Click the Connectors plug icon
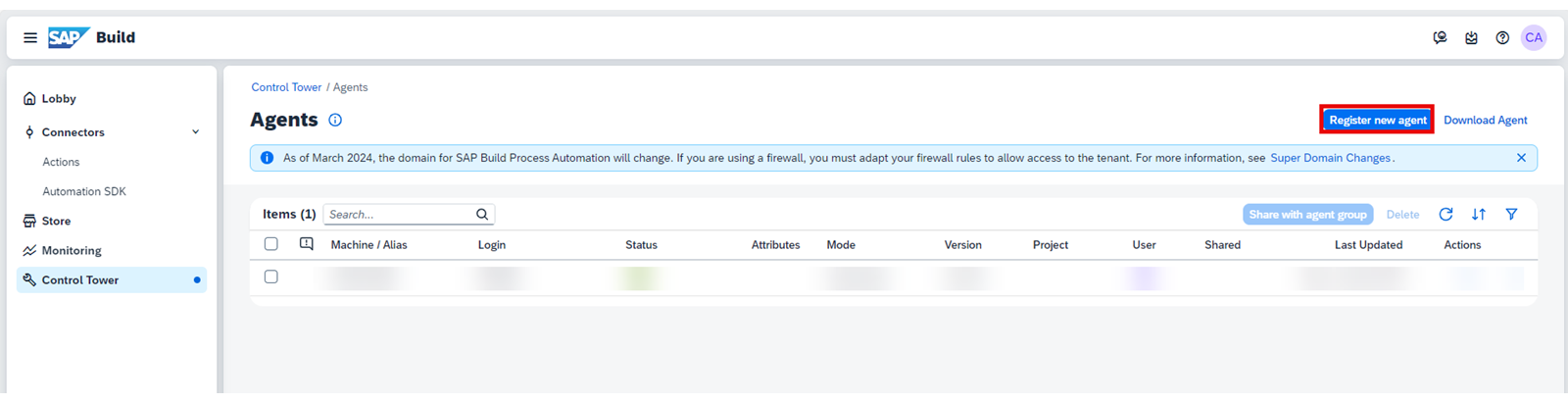The width and height of the screenshot is (1568, 403). 29,131
